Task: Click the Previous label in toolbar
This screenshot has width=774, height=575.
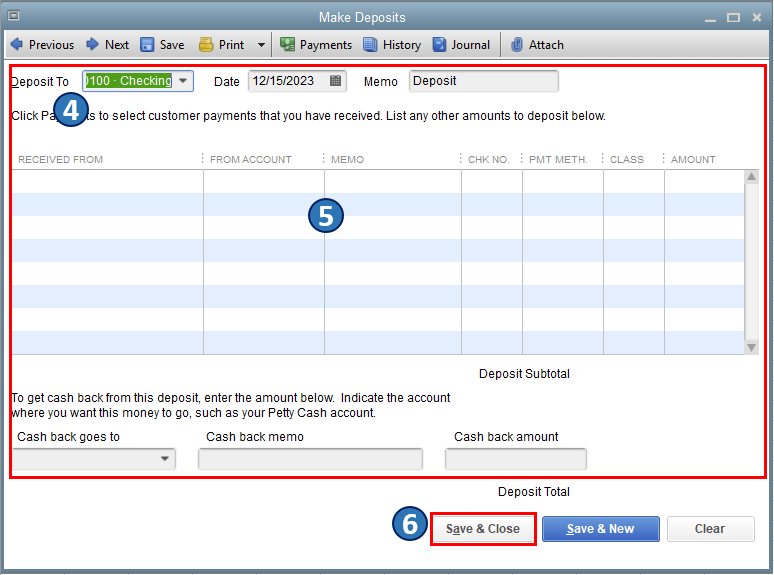Action: click(x=51, y=45)
